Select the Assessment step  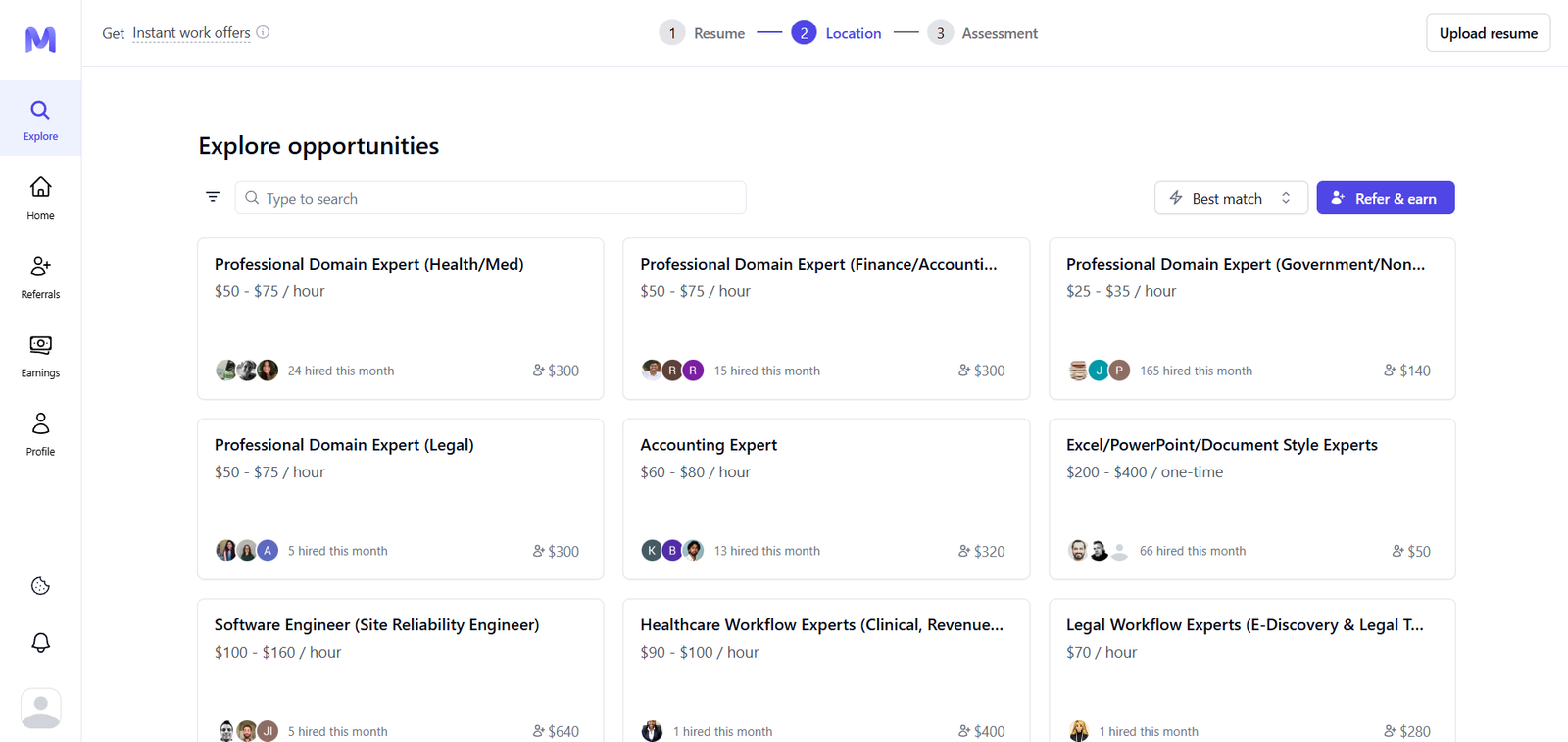pos(982,33)
